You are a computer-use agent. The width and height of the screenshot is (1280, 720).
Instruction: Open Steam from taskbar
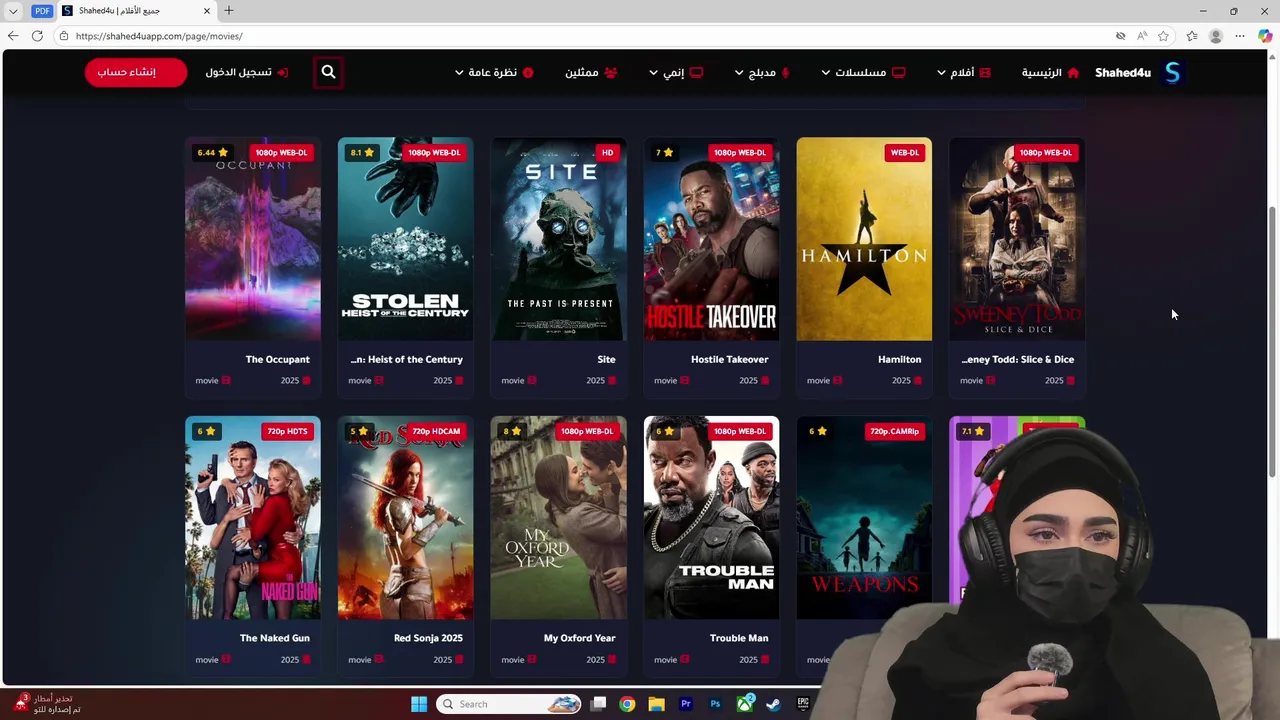point(774,704)
